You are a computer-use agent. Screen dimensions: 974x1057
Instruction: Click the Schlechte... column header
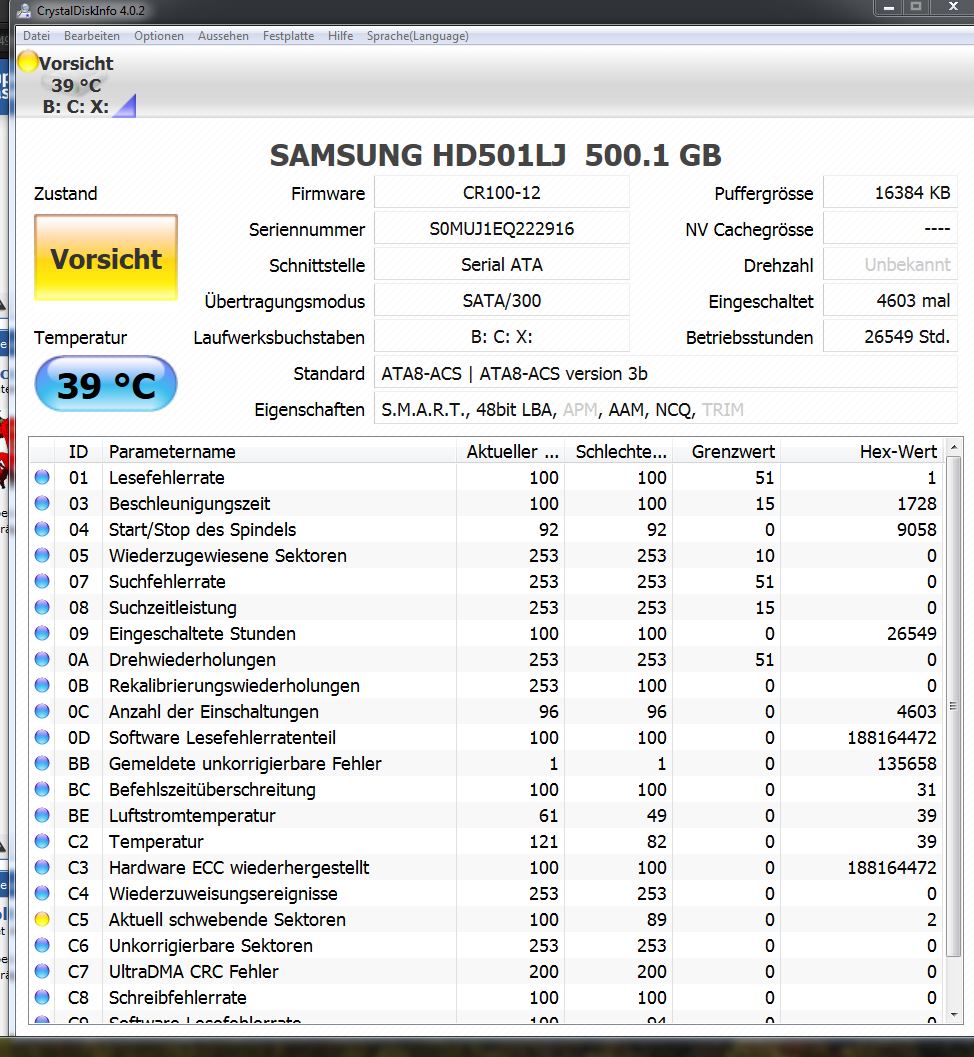click(x=619, y=451)
